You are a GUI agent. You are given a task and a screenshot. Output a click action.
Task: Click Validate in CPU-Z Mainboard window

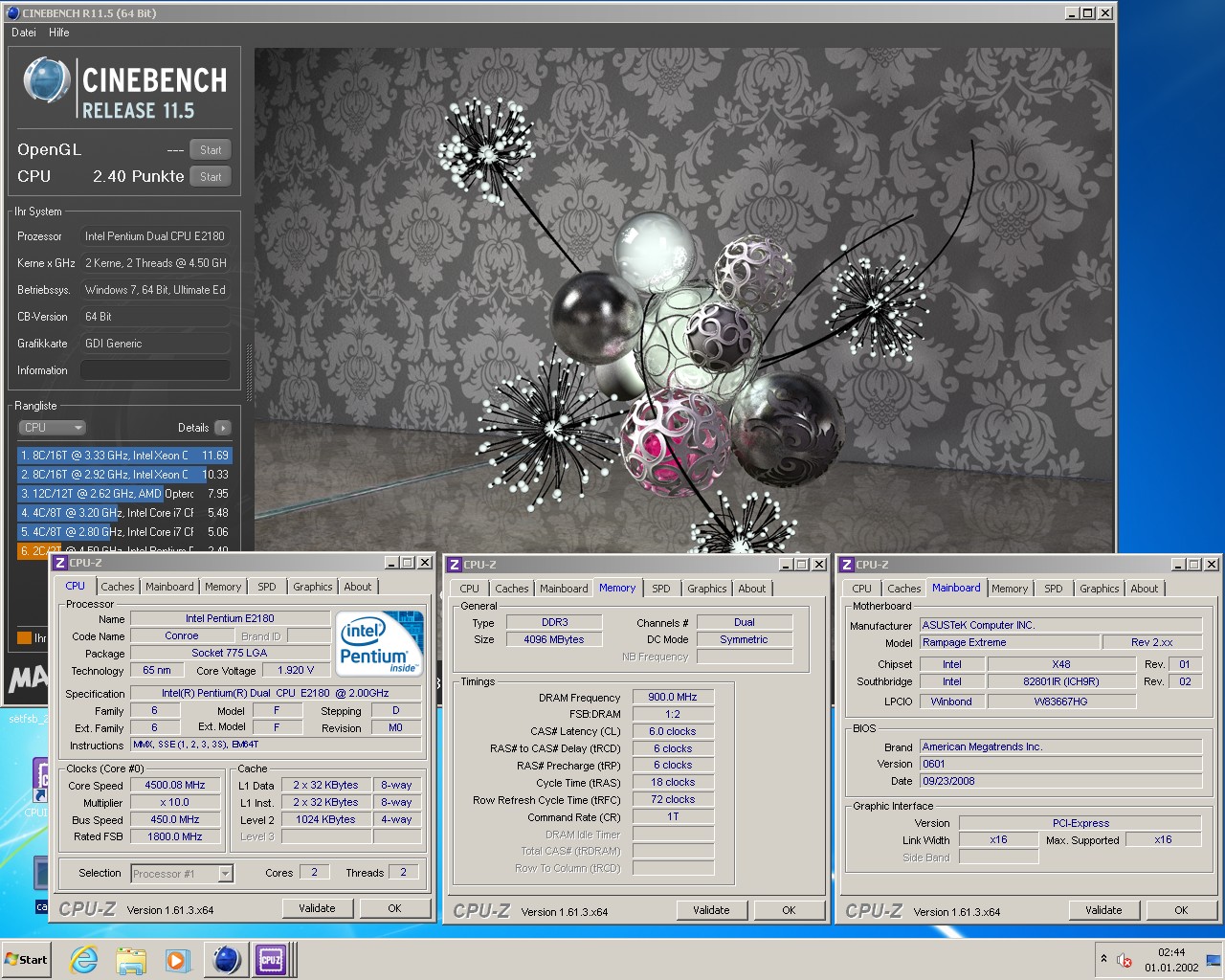coord(1103,910)
